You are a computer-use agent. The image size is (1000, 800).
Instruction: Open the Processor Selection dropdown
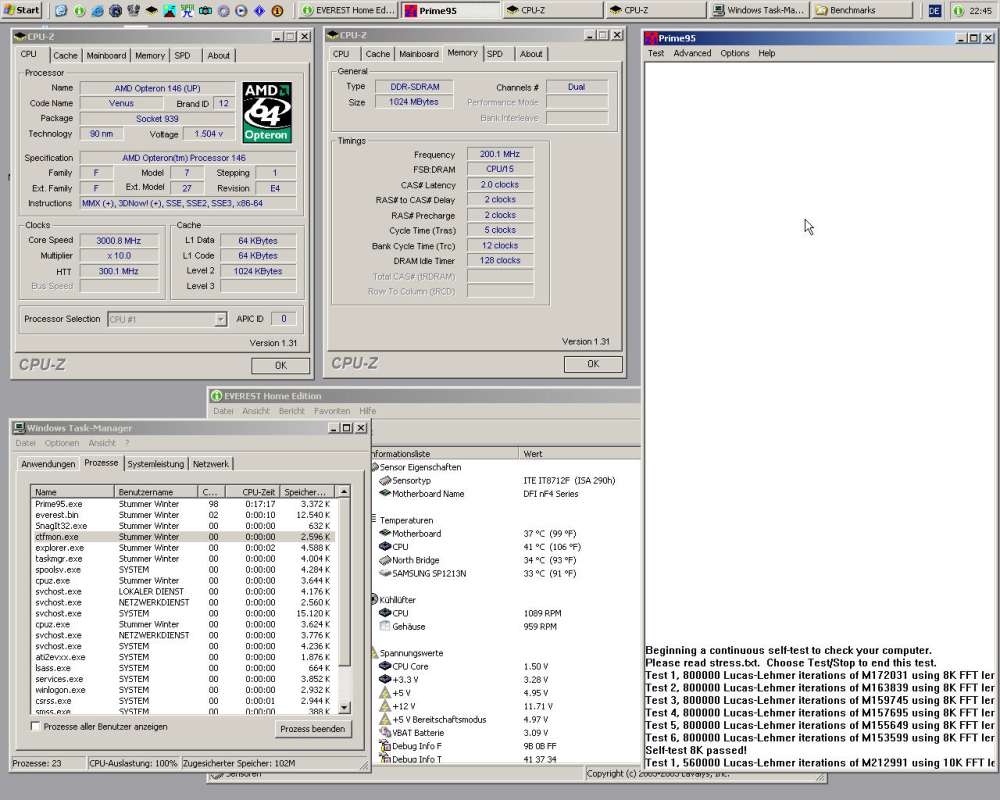(220, 319)
